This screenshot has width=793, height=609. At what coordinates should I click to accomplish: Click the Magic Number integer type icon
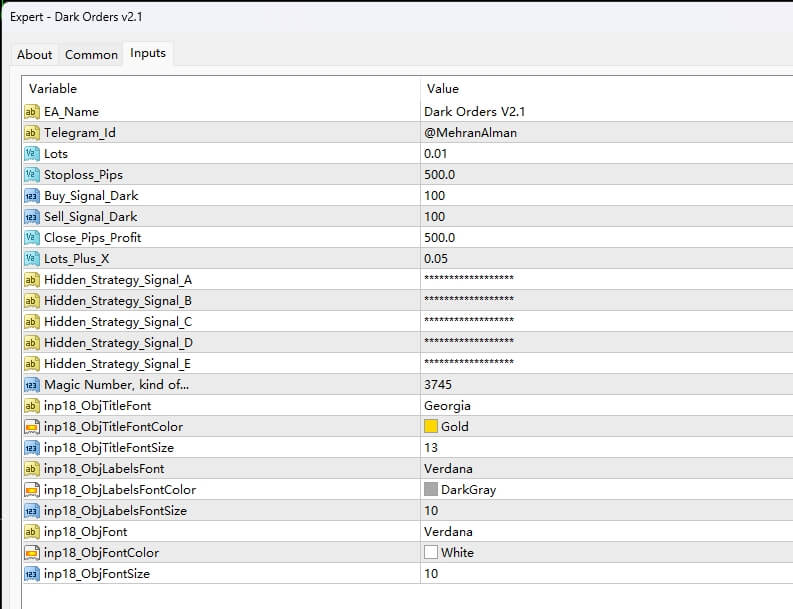coord(31,385)
